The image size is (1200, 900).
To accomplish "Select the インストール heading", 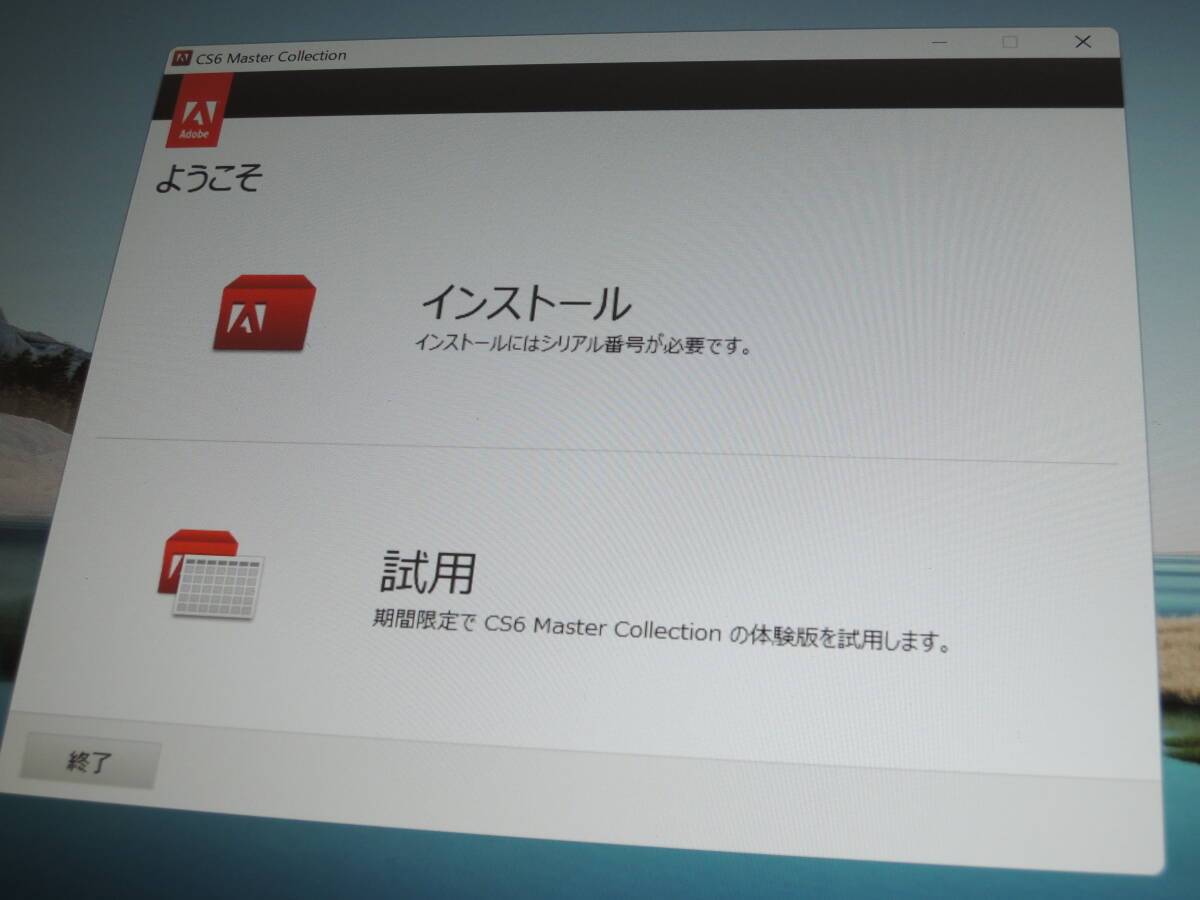I will (525, 303).
